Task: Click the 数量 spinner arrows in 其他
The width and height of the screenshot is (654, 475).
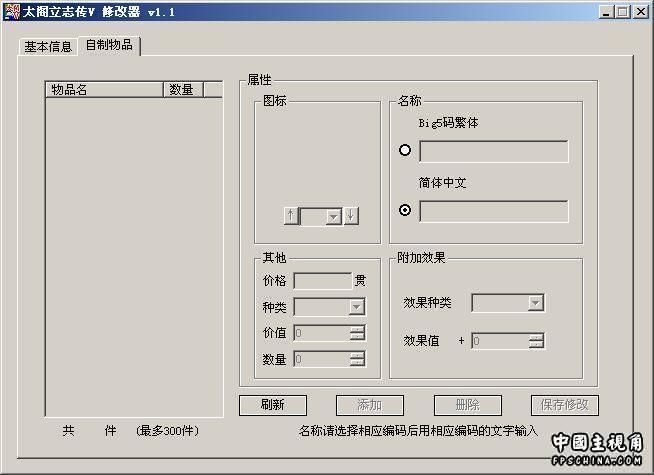Action: coord(357,359)
